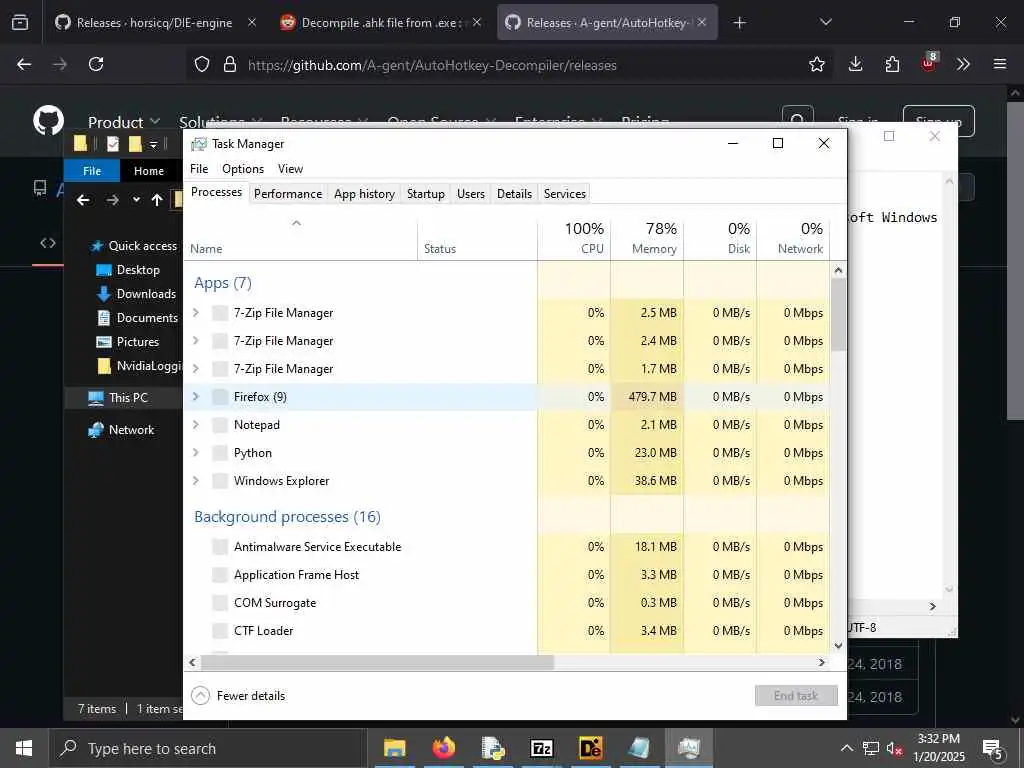Click the End task button
Viewport: 1024px width, 768px height.
pos(796,696)
